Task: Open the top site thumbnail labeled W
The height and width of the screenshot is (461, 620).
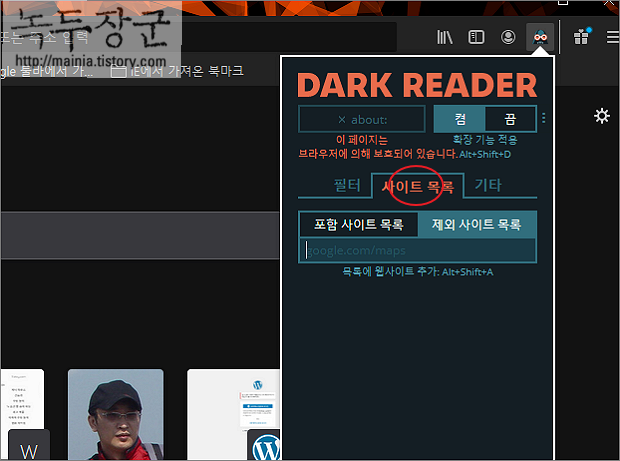Action: [x=23, y=414]
